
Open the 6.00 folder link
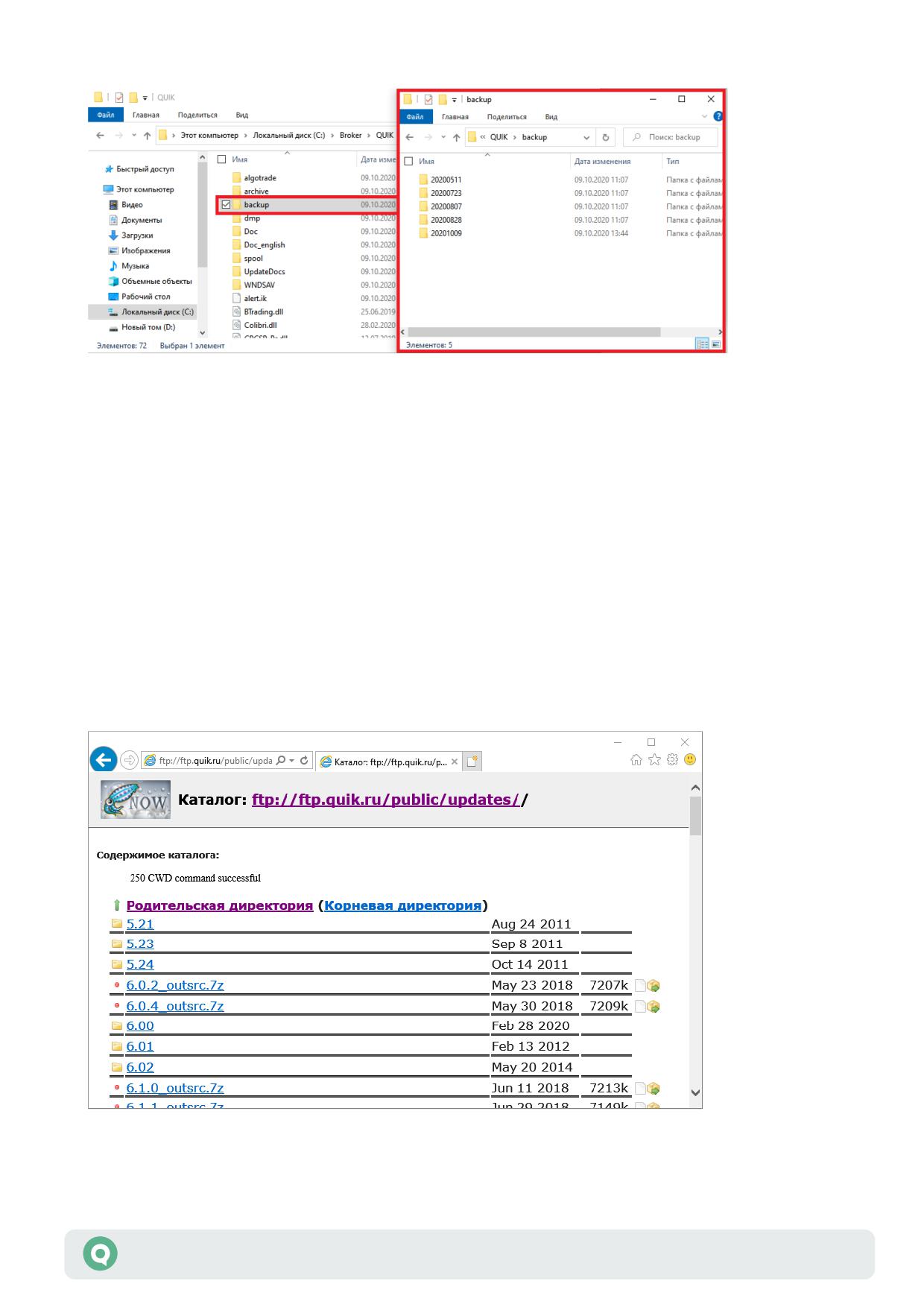tap(140, 1026)
